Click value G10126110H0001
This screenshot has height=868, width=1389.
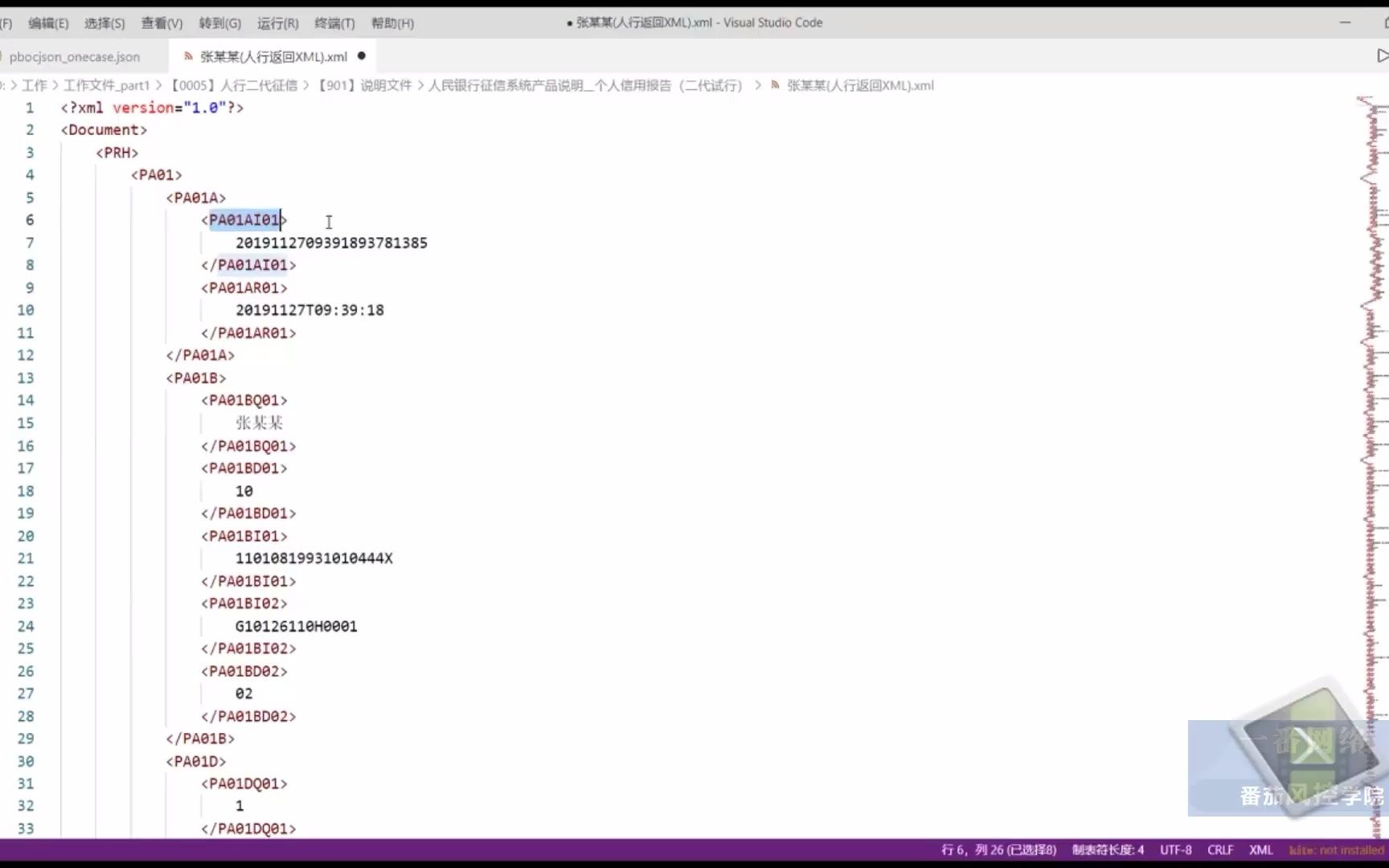point(297,626)
